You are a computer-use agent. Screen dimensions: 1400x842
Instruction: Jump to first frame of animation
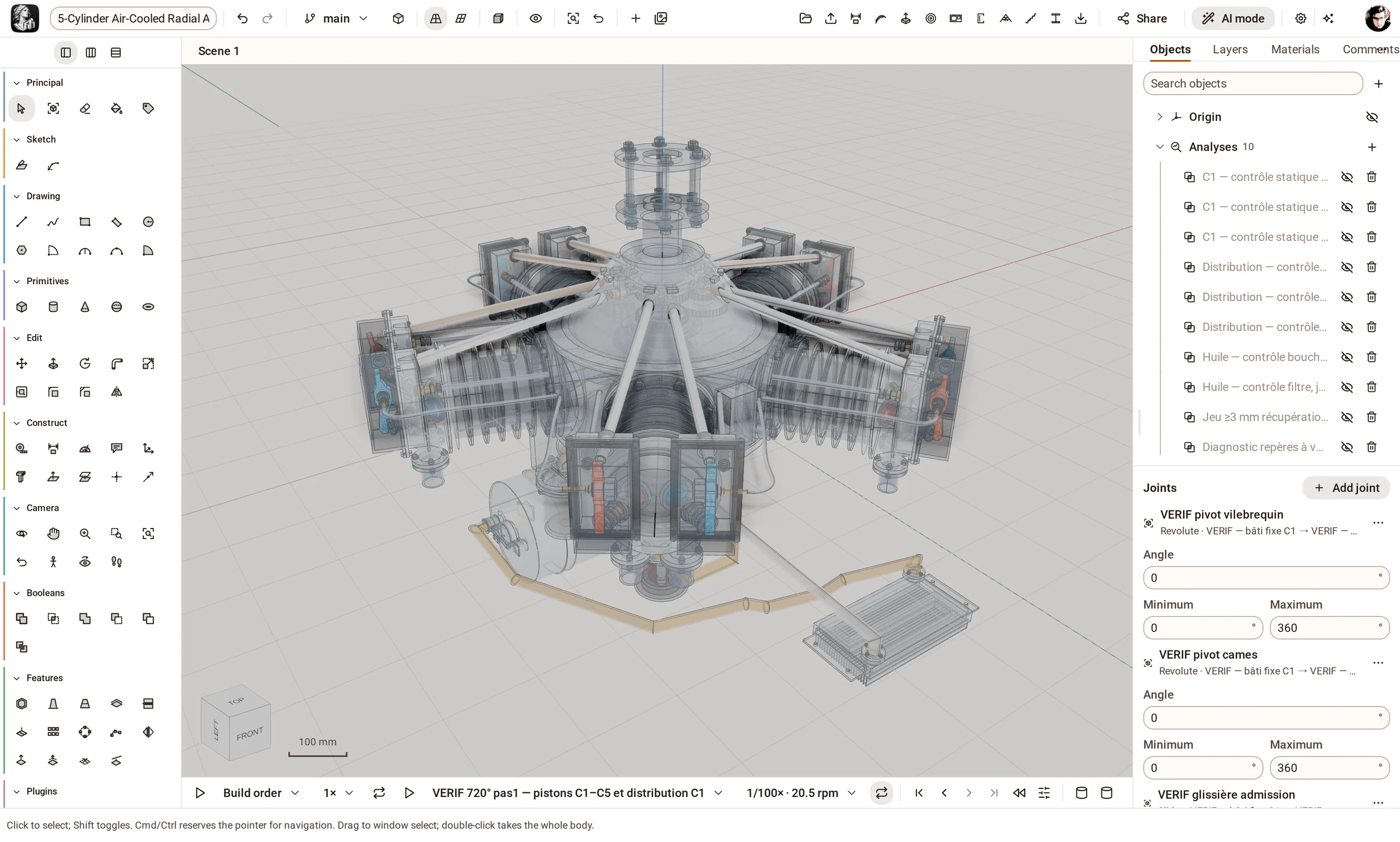[919, 793]
